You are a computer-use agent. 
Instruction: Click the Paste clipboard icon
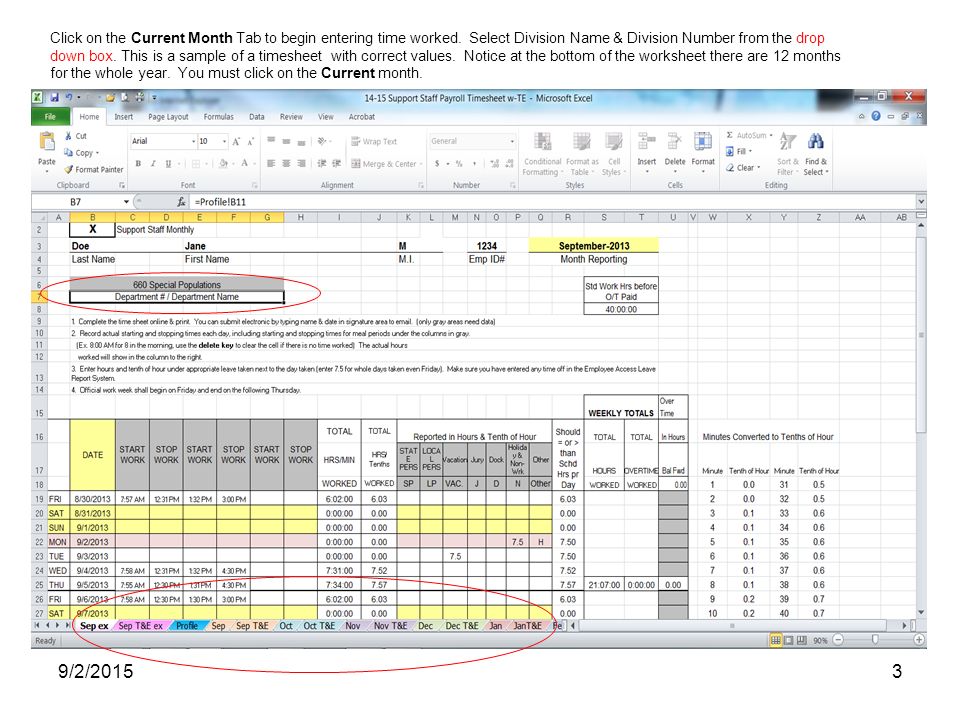click(x=47, y=141)
